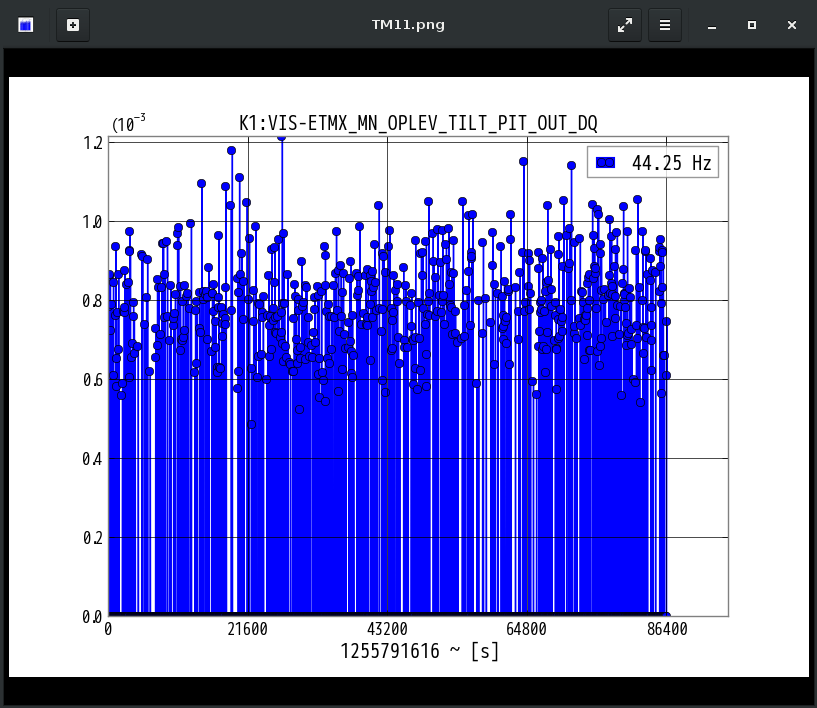
Task: Click the x-axis label 1255791616 ~ [s]
Action: [419, 651]
